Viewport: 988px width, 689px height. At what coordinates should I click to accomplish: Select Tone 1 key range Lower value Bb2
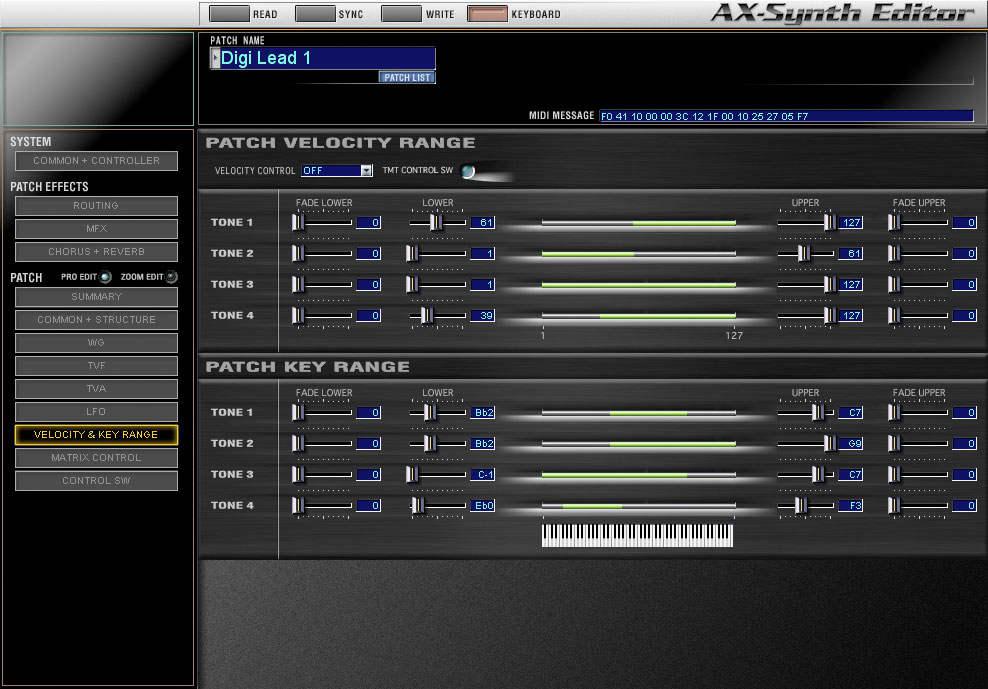483,412
